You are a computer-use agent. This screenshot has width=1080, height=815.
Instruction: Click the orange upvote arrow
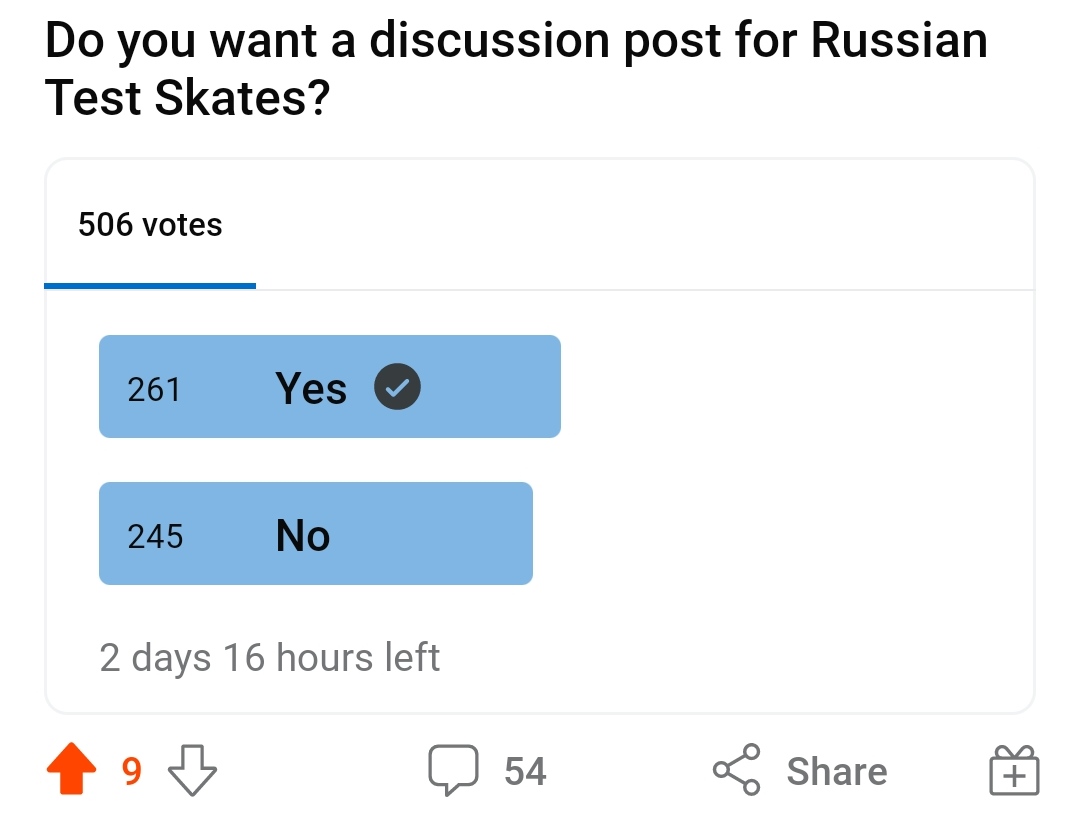click(x=72, y=771)
